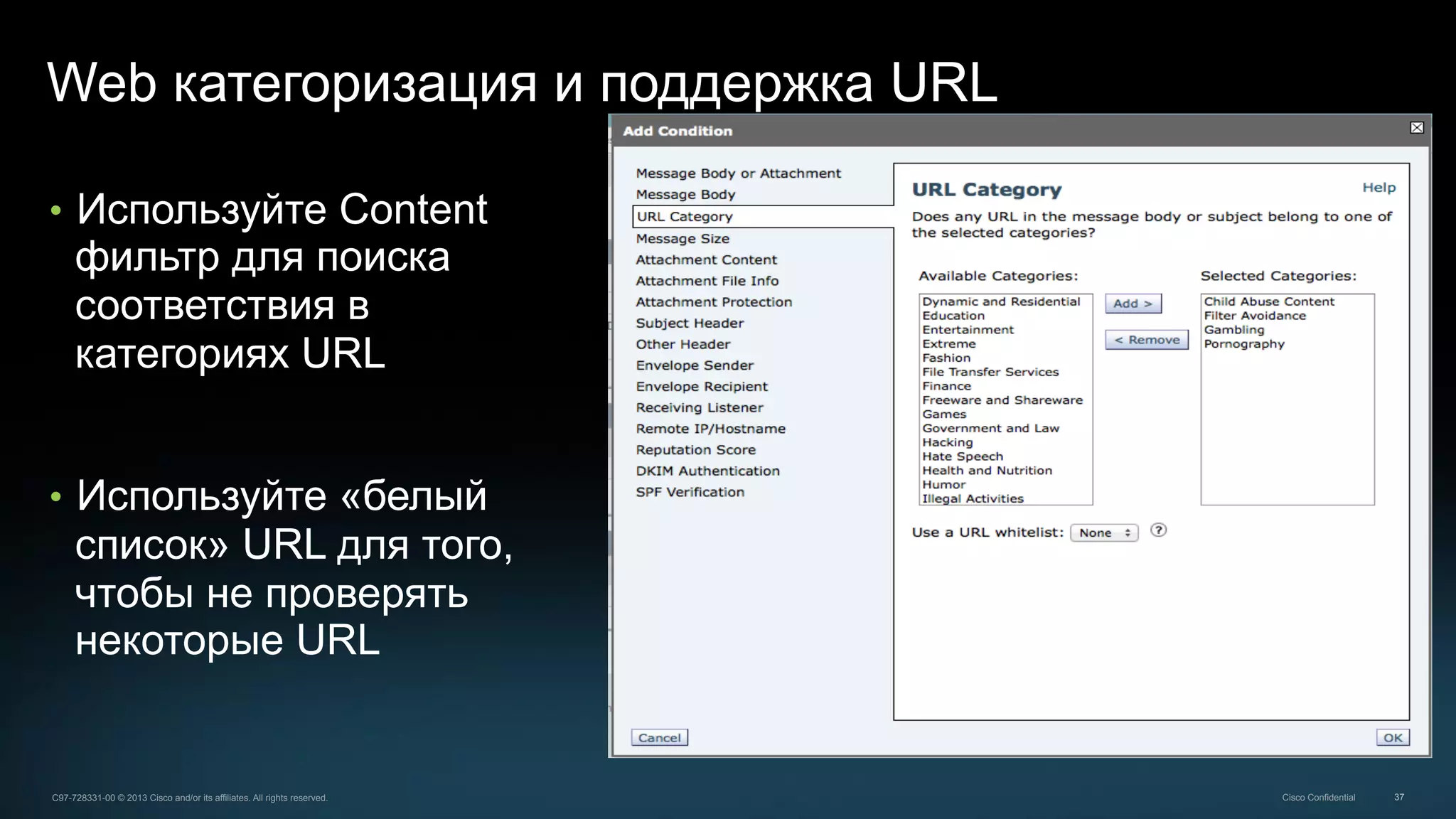Select Health and Nutrition category
The image size is (1456, 819).
click(x=1005, y=471)
